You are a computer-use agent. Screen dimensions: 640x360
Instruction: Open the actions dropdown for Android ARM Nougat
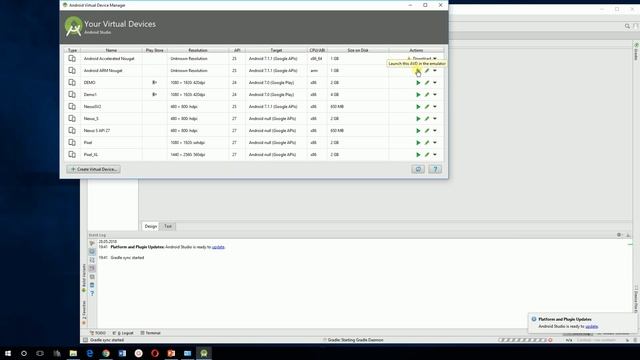pos(435,71)
